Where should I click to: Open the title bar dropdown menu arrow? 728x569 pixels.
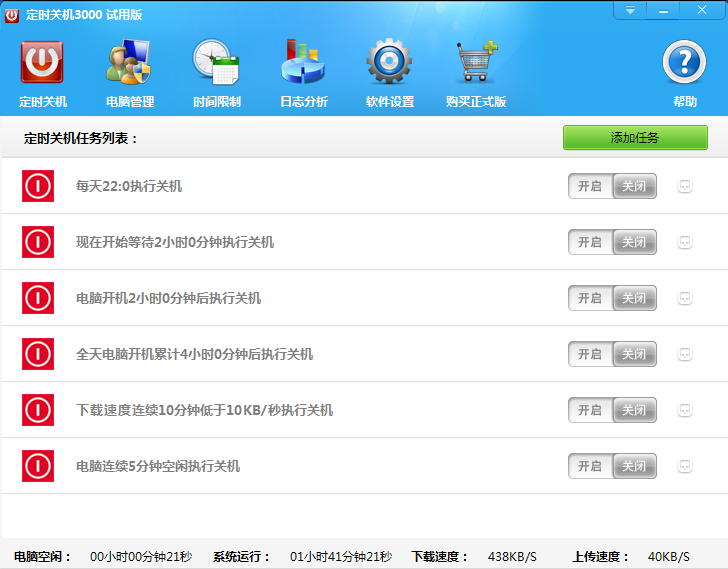(630, 10)
